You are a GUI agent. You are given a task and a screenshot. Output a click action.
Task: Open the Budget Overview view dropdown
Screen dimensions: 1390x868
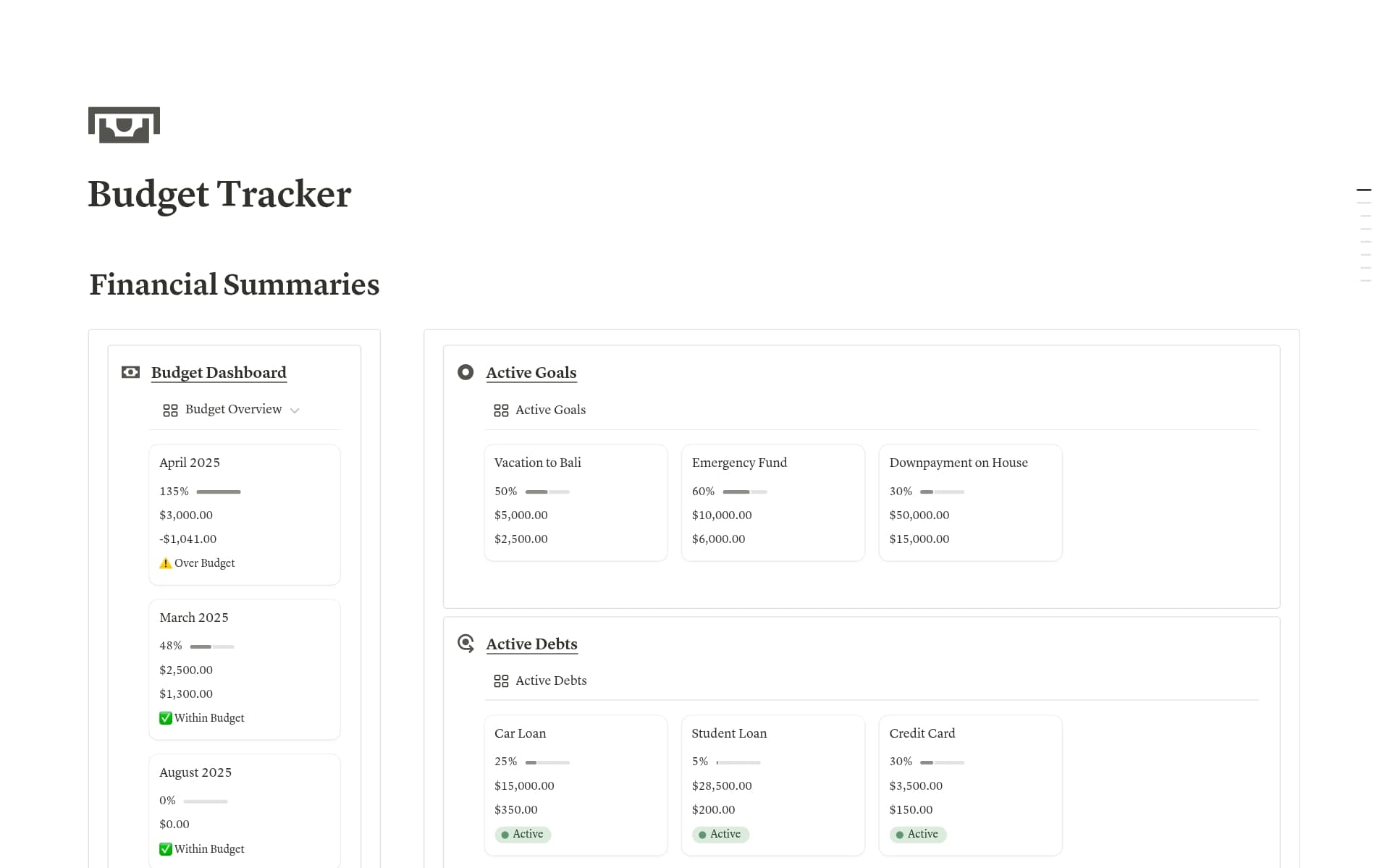click(295, 410)
